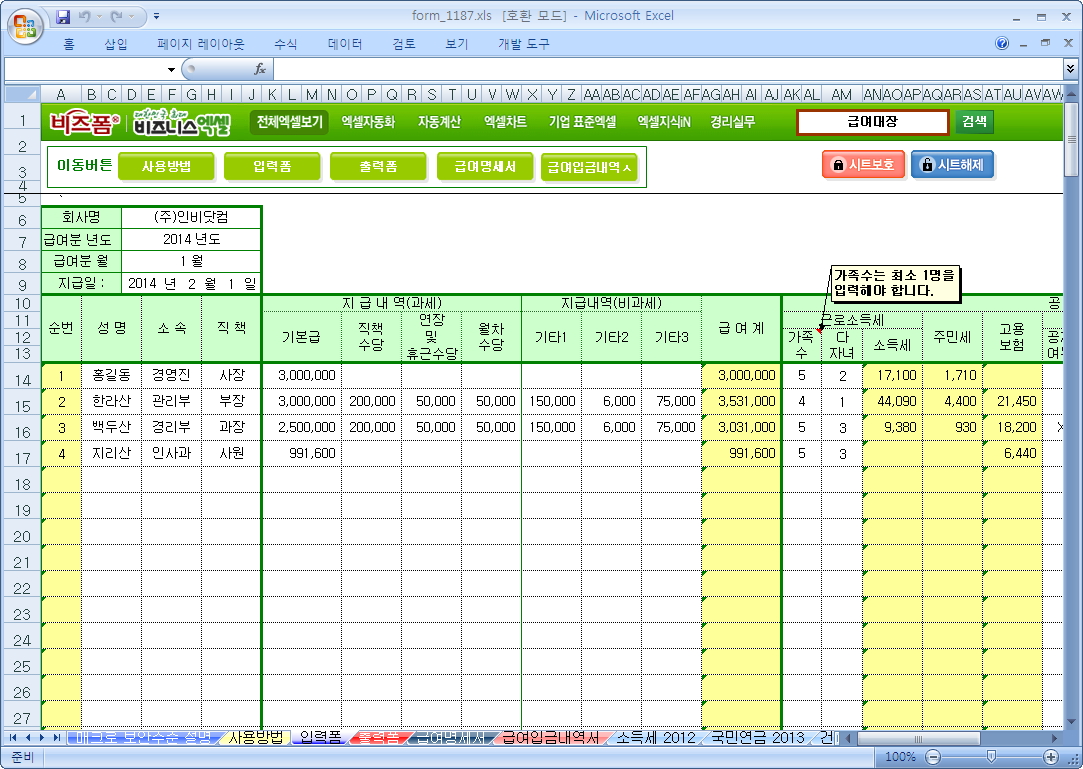Click the 급여명세서 navigation button
This screenshot has width=1083, height=769.
(485, 167)
